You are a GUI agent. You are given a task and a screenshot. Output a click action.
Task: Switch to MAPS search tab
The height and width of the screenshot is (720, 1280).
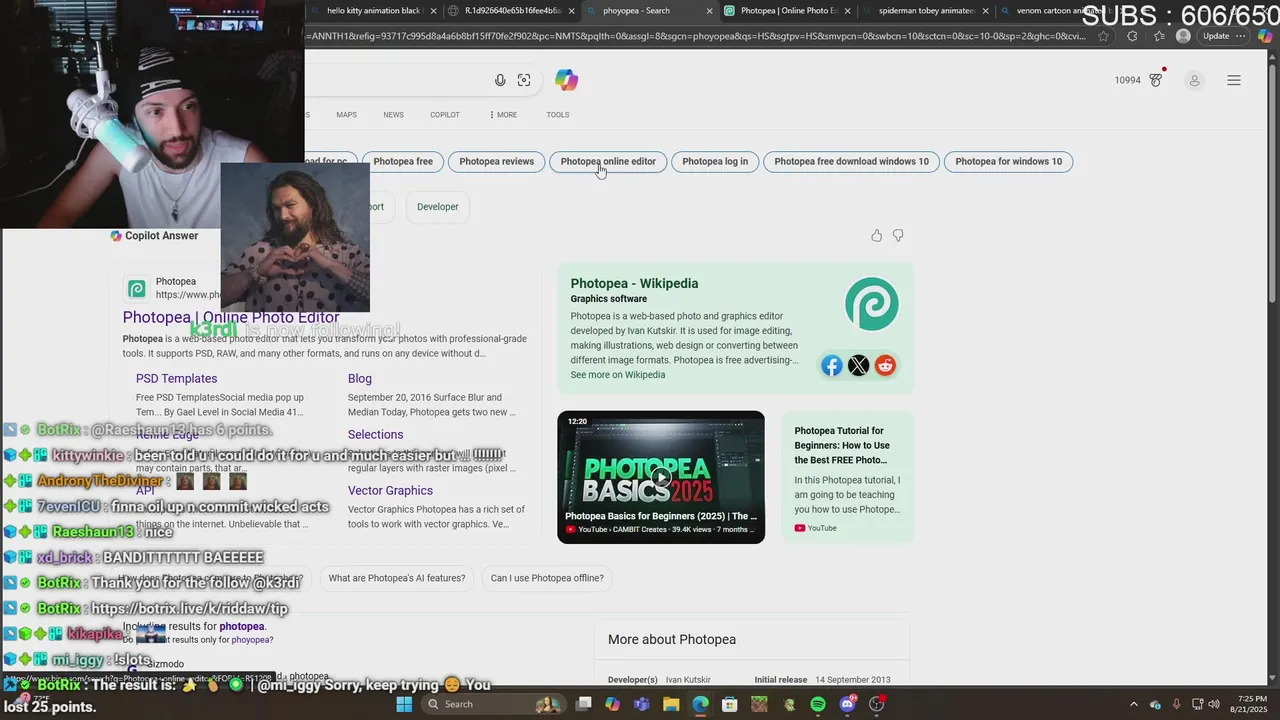[x=346, y=115]
